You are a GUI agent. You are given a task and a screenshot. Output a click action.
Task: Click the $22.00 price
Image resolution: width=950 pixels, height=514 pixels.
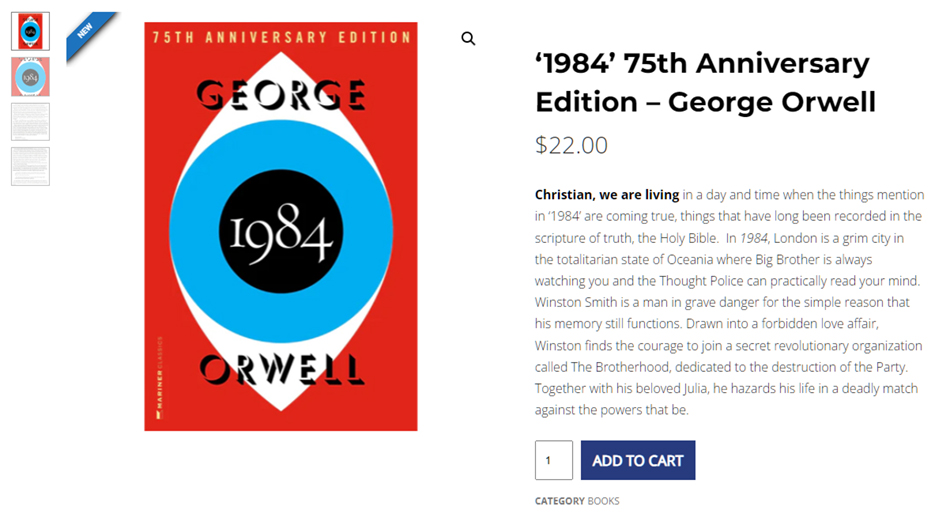click(x=571, y=145)
